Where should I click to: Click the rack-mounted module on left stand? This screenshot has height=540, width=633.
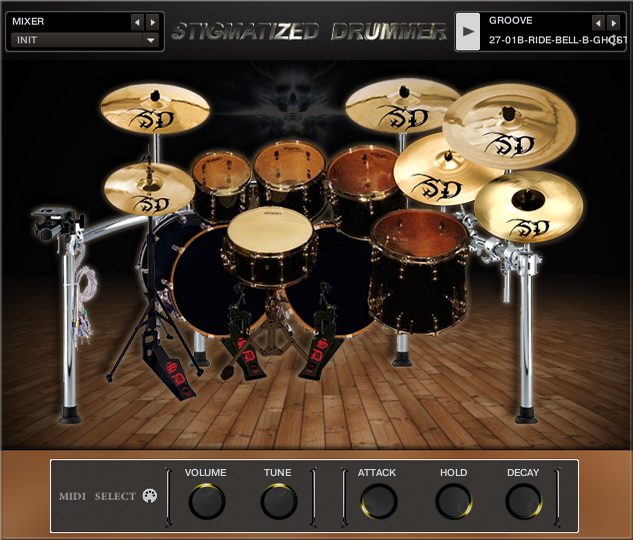(57, 223)
